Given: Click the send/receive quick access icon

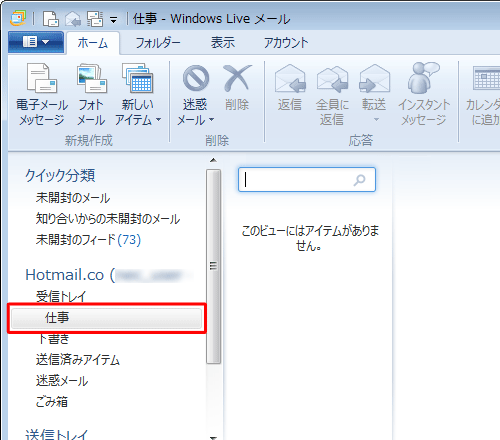Looking at the screenshot, I should click(x=95, y=19).
